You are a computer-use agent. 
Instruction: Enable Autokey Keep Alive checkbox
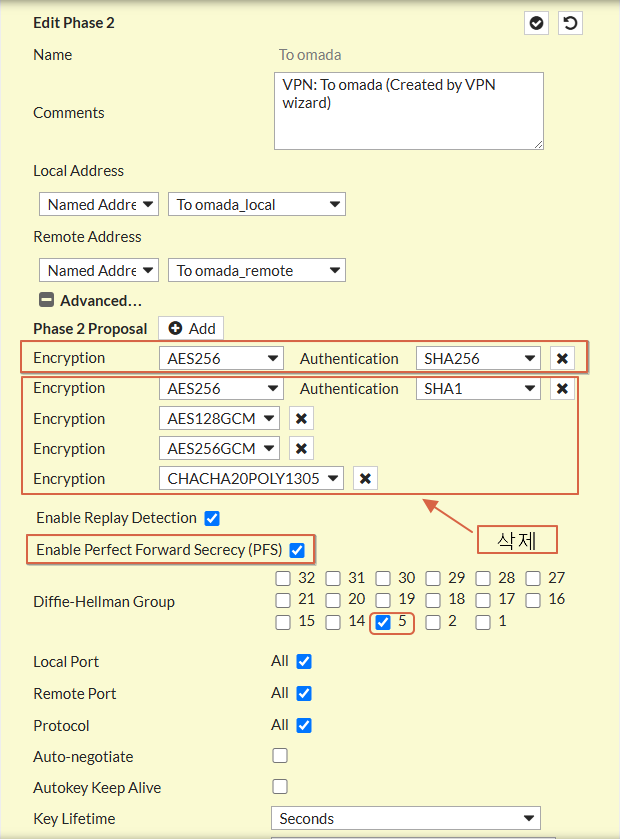(x=280, y=787)
